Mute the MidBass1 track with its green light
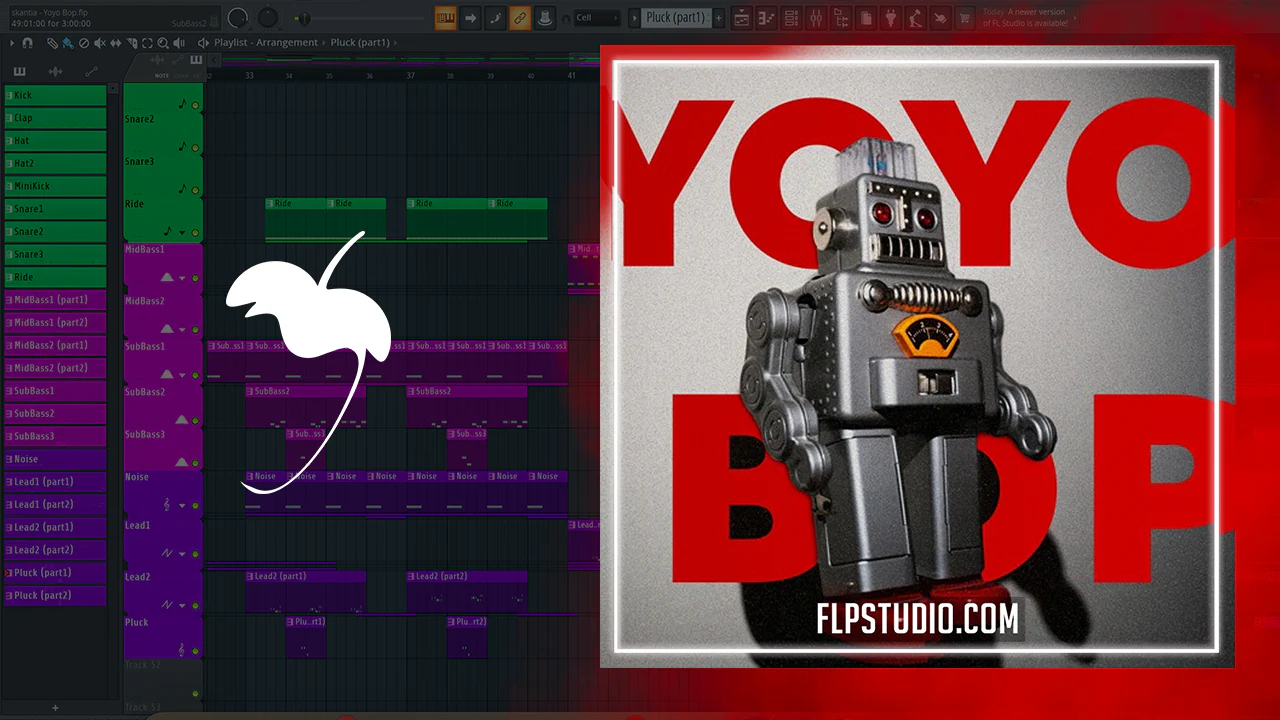Viewport: 1280px width, 720px height. (195, 278)
